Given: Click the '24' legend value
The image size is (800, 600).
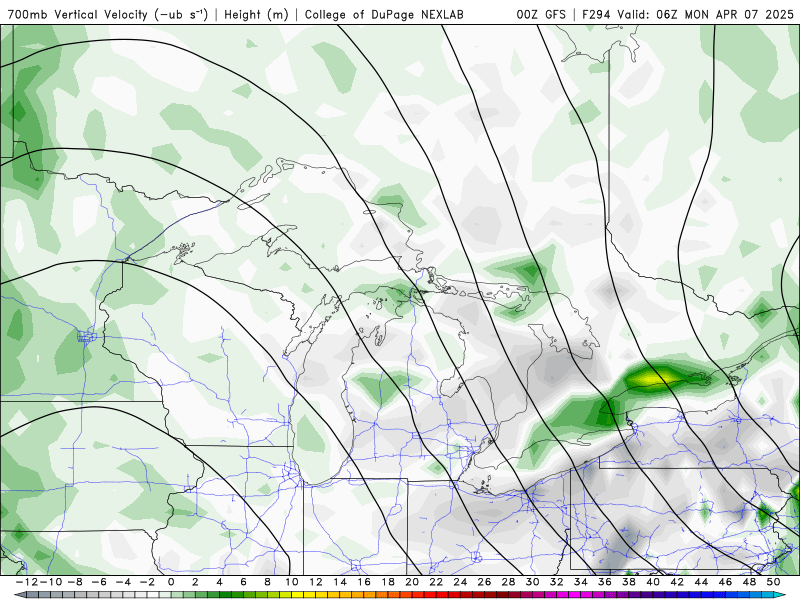Looking at the screenshot, I should tap(460, 582).
